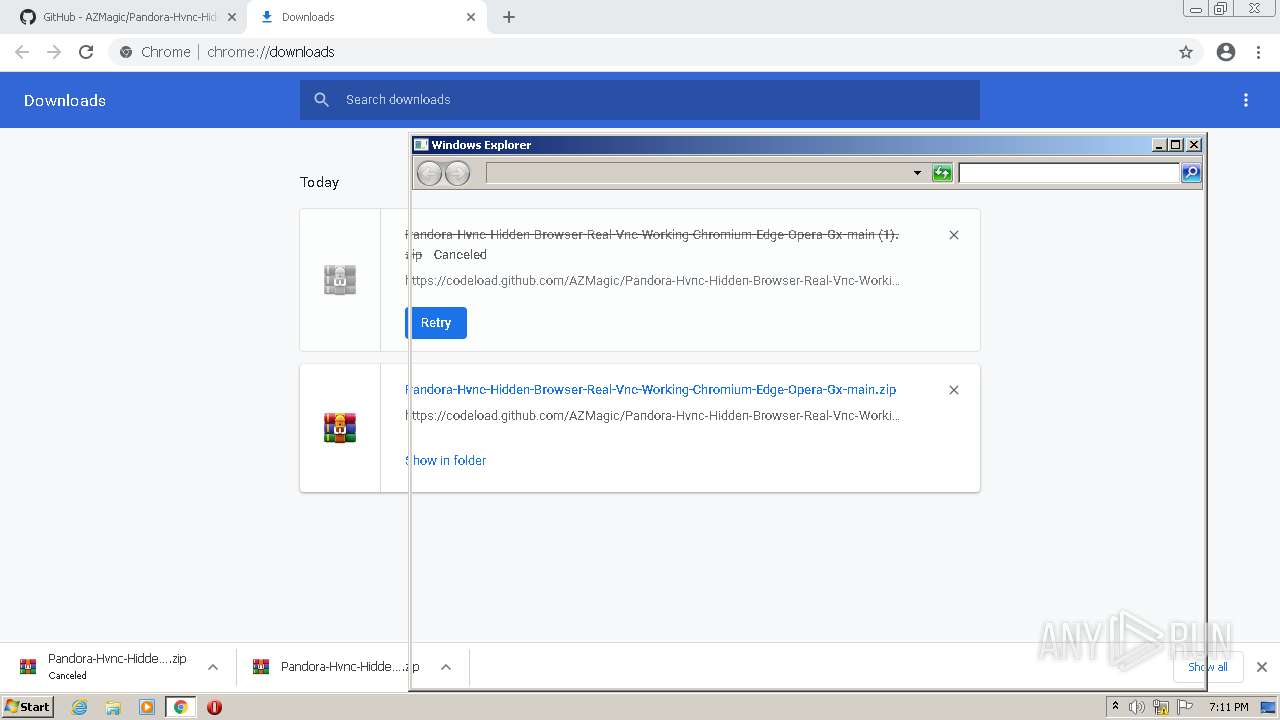Open the Pandora-Hvnc main.zip file link
1280x720 pixels.
(650, 390)
